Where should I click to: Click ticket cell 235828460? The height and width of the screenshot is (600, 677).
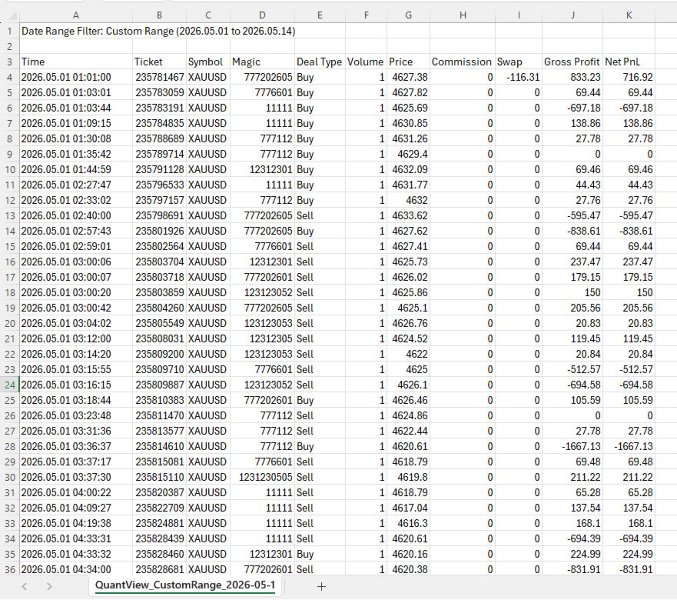[159, 554]
